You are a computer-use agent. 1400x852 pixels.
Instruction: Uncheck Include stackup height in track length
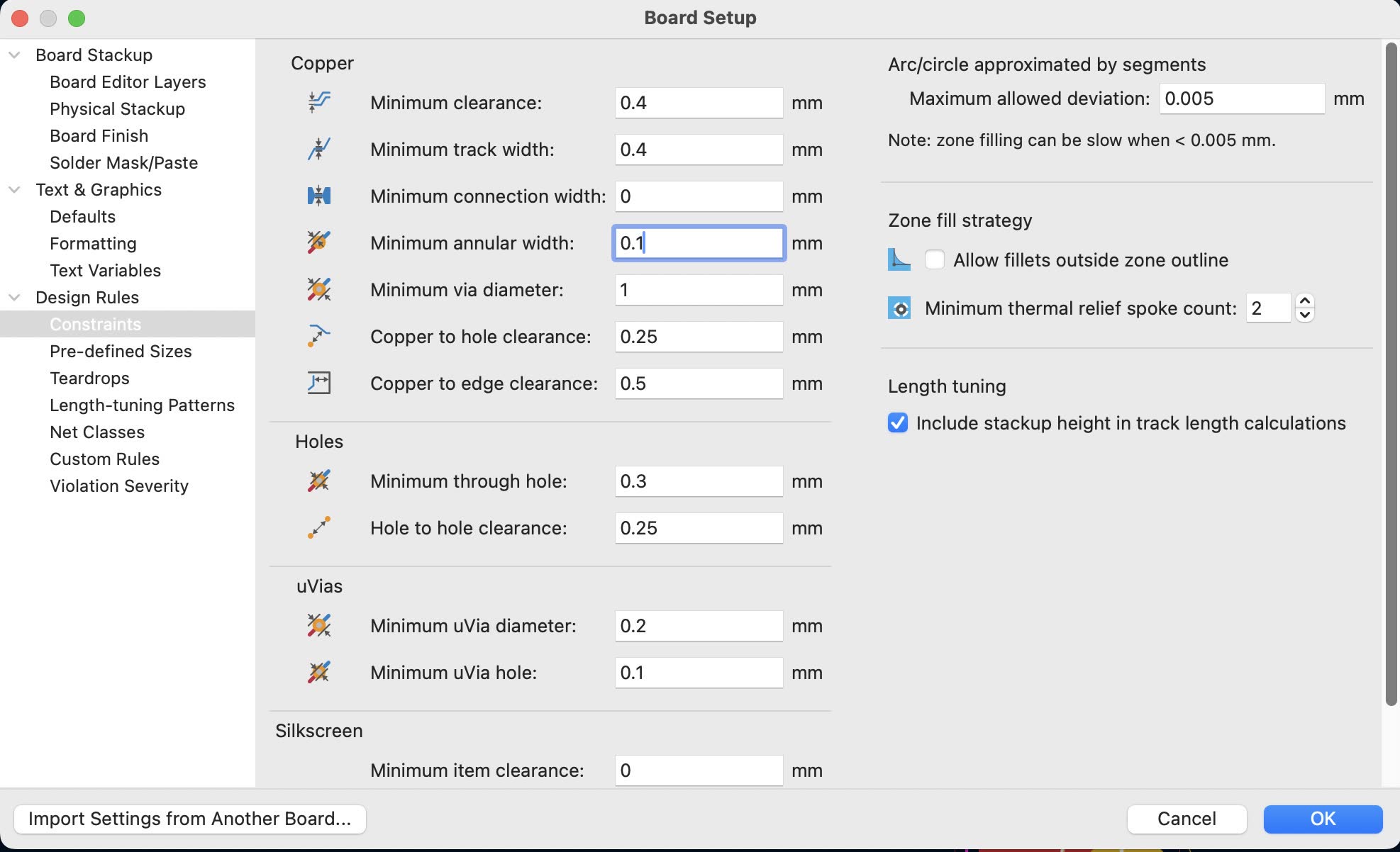[x=898, y=423]
